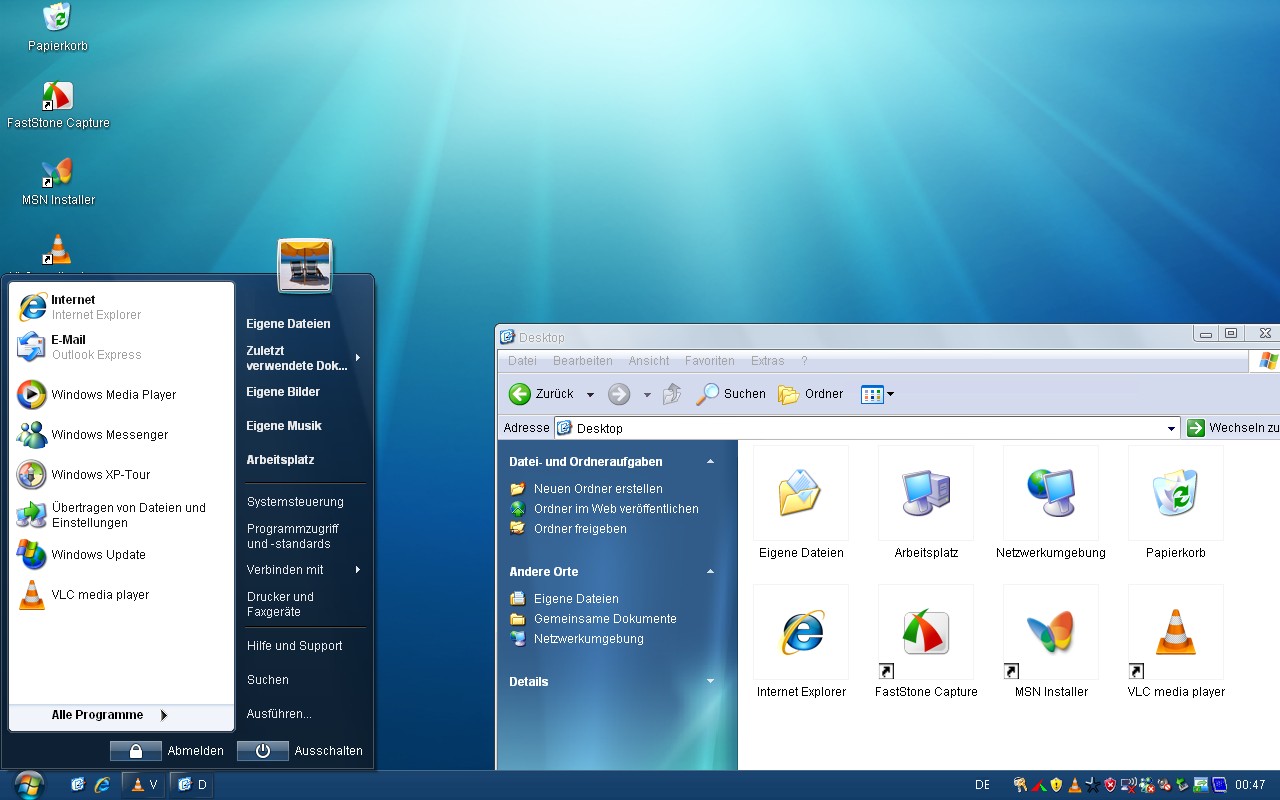Expand the Verbinden mit submenu
The image size is (1280, 800).
303,570
